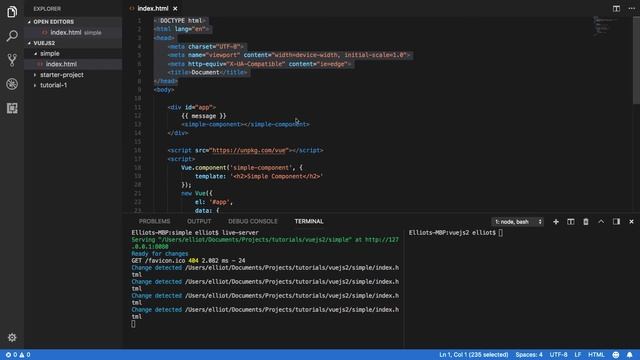Change file encoding UTF-8
Screen dimensions: 640x360
[x=558, y=355]
